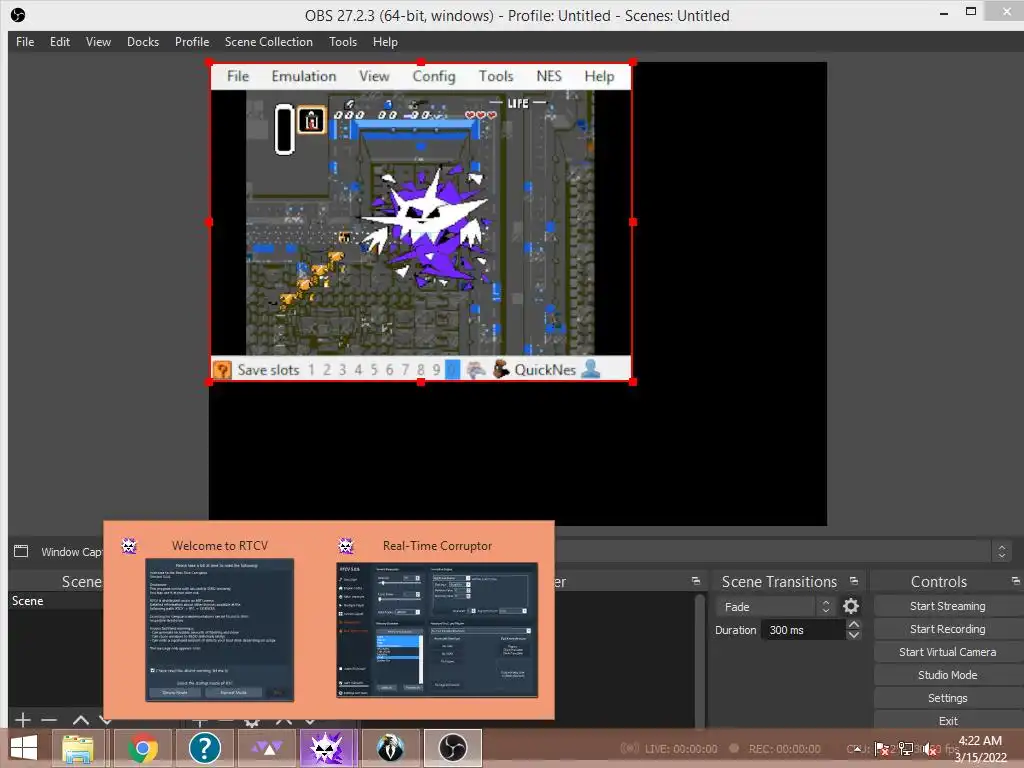Switch to the suited figure taskbar app
Viewport: 1024px width, 768px height.
(391, 748)
